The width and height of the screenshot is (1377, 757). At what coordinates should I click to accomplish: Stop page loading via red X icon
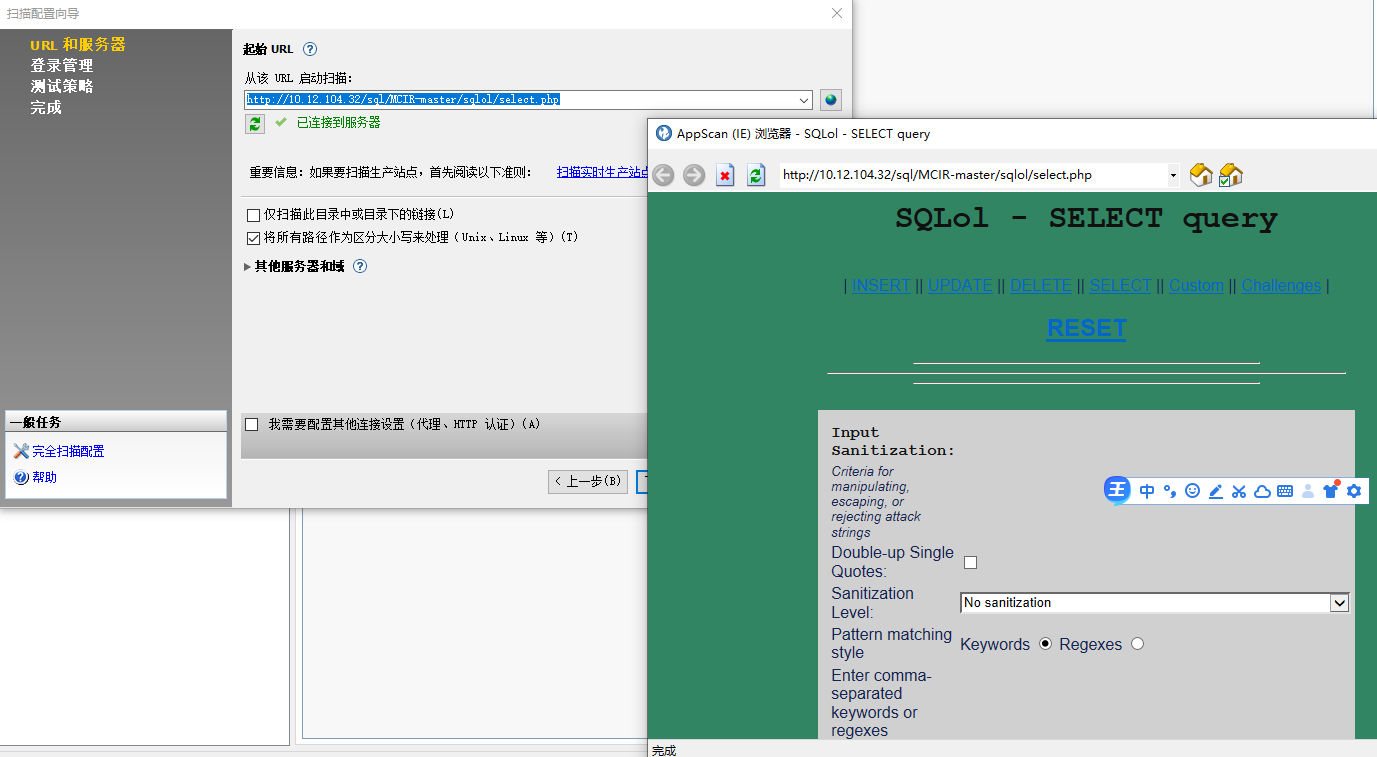[x=723, y=175]
